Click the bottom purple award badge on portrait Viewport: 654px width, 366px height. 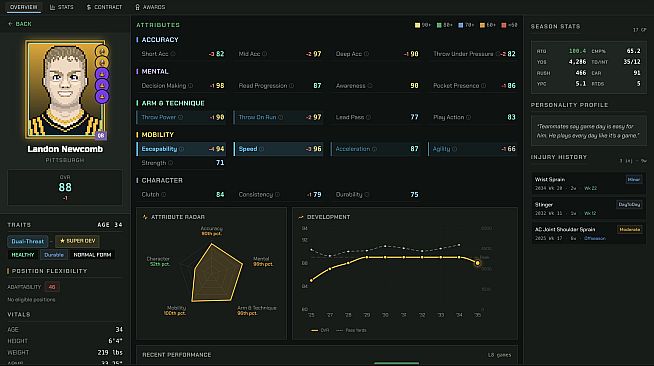click(x=102, y=96)
